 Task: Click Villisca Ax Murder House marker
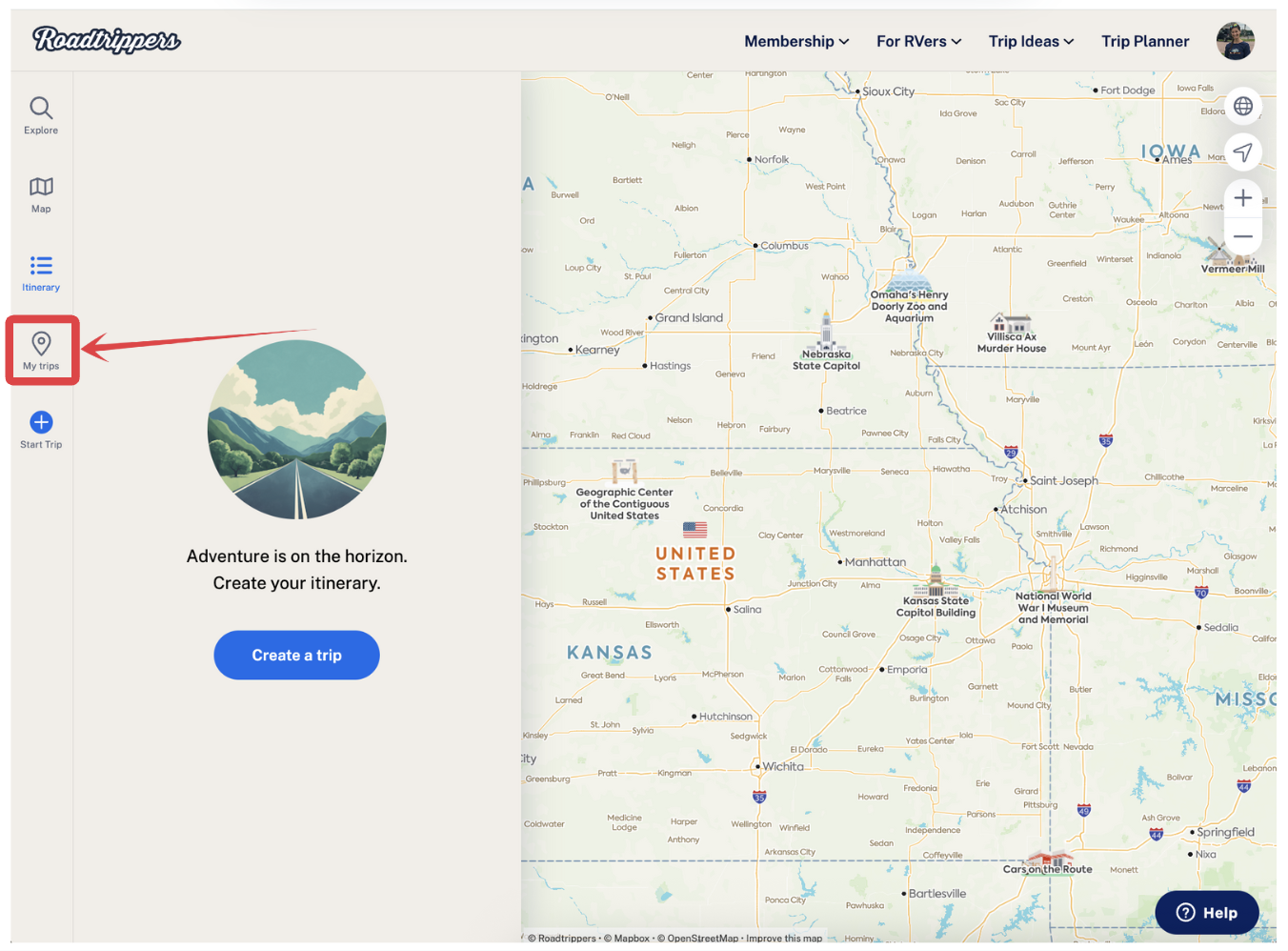(x=1011, y=323)
